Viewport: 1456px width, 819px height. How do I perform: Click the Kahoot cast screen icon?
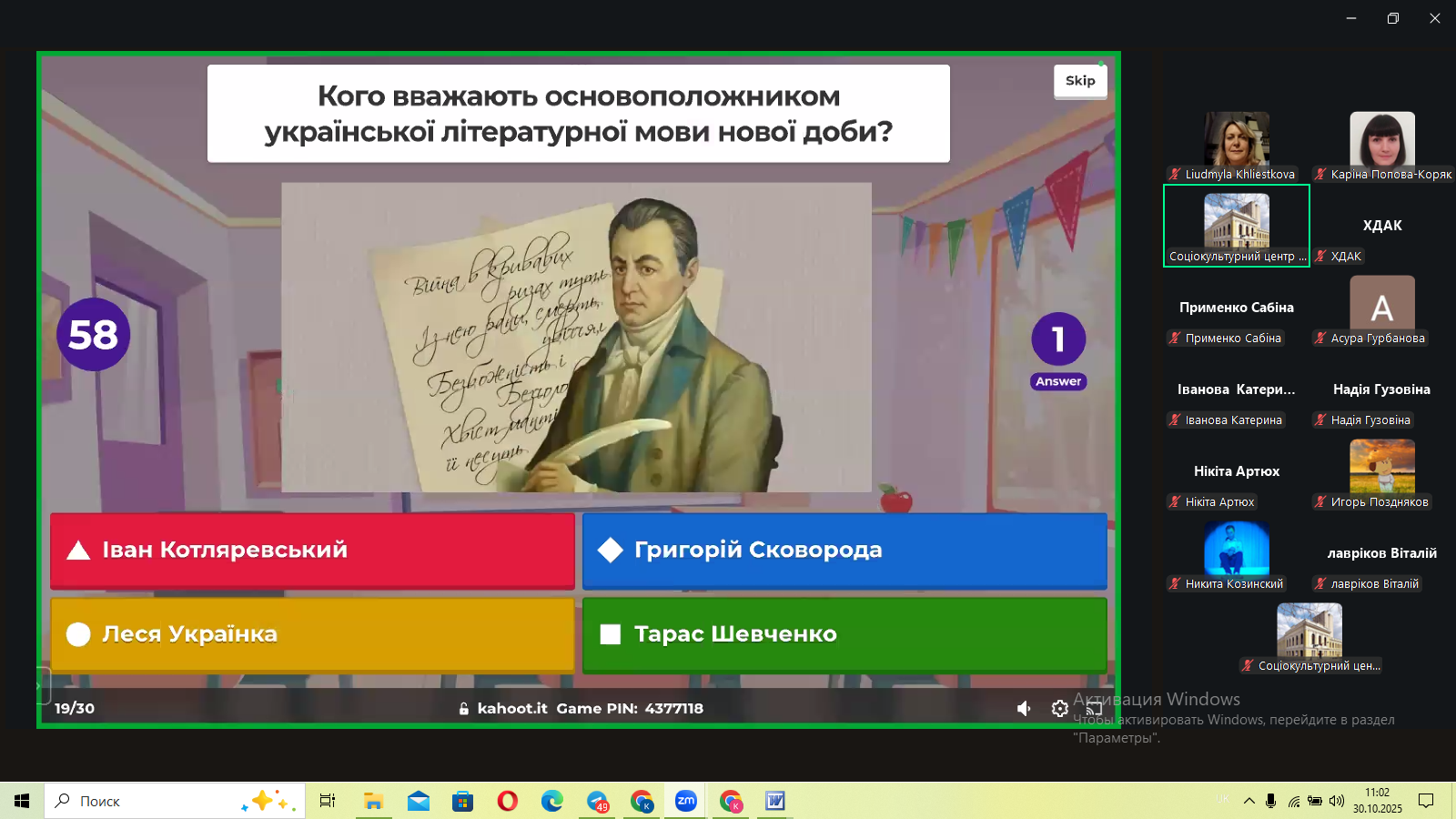[x=1095, y=708]
